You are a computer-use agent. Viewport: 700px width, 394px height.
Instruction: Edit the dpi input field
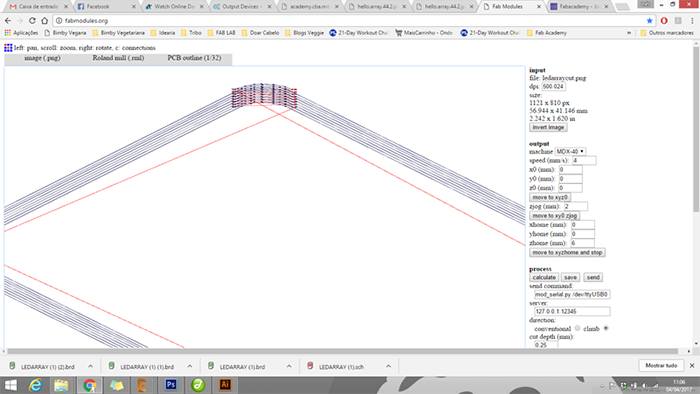click(x=554, y=87)
